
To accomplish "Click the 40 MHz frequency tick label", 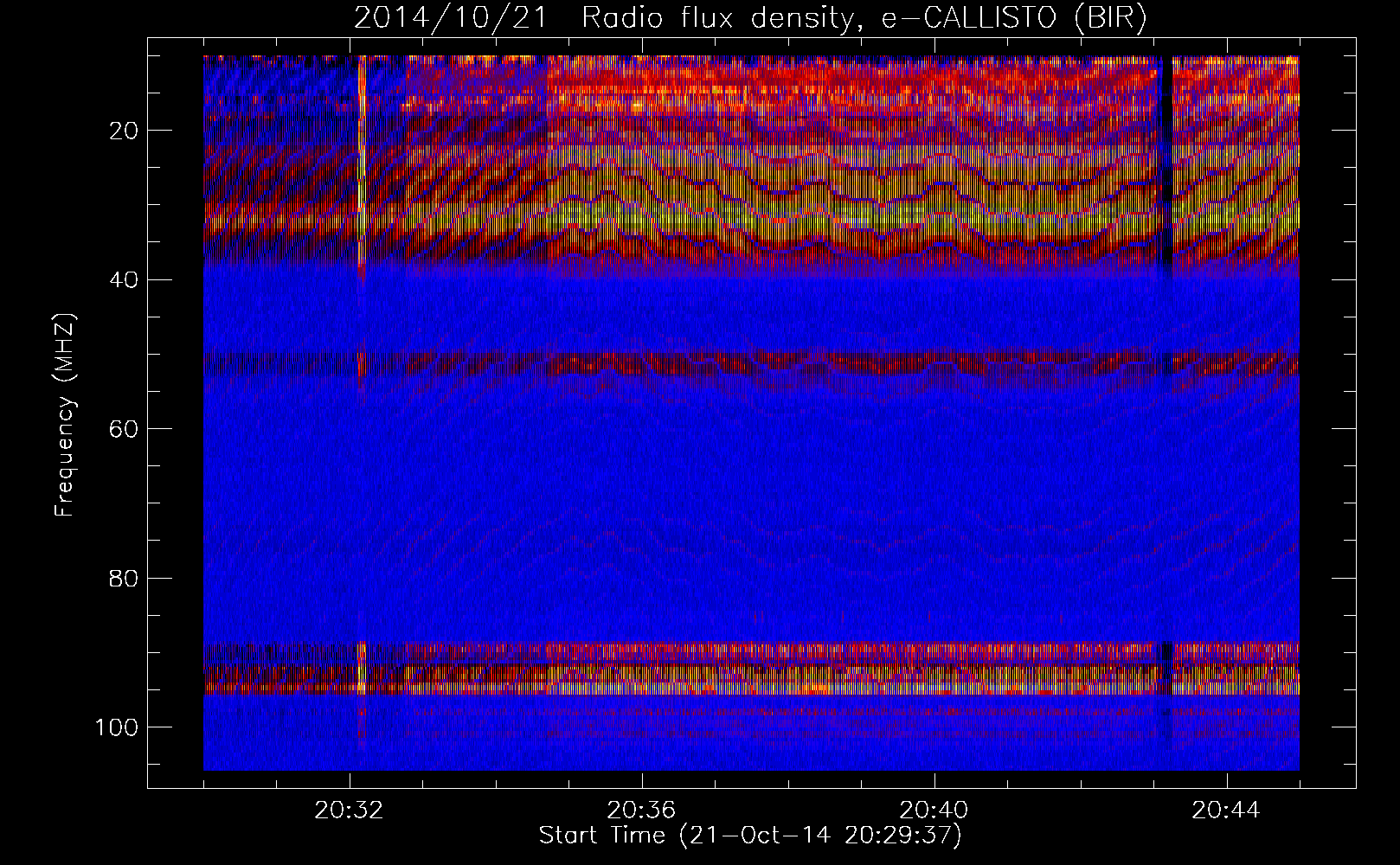I will tap(124, 280).
